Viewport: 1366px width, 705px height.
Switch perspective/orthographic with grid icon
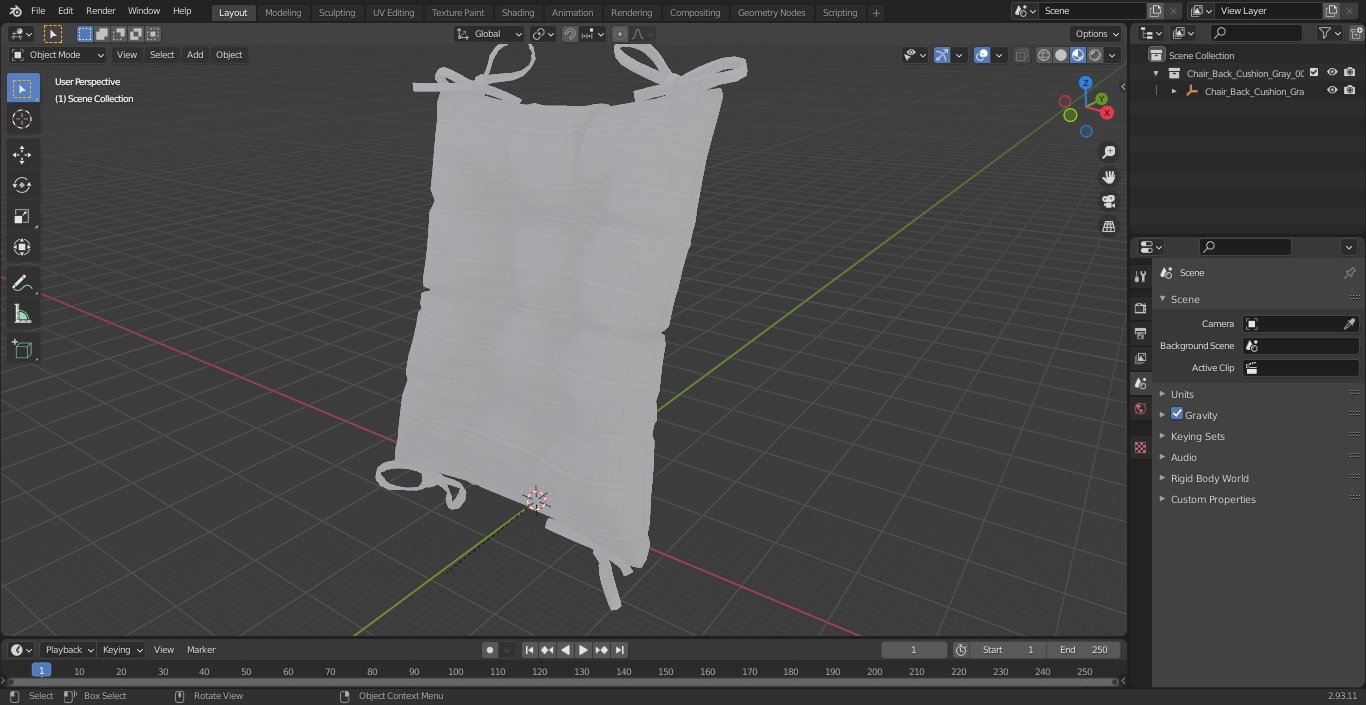pos(1108,227)
